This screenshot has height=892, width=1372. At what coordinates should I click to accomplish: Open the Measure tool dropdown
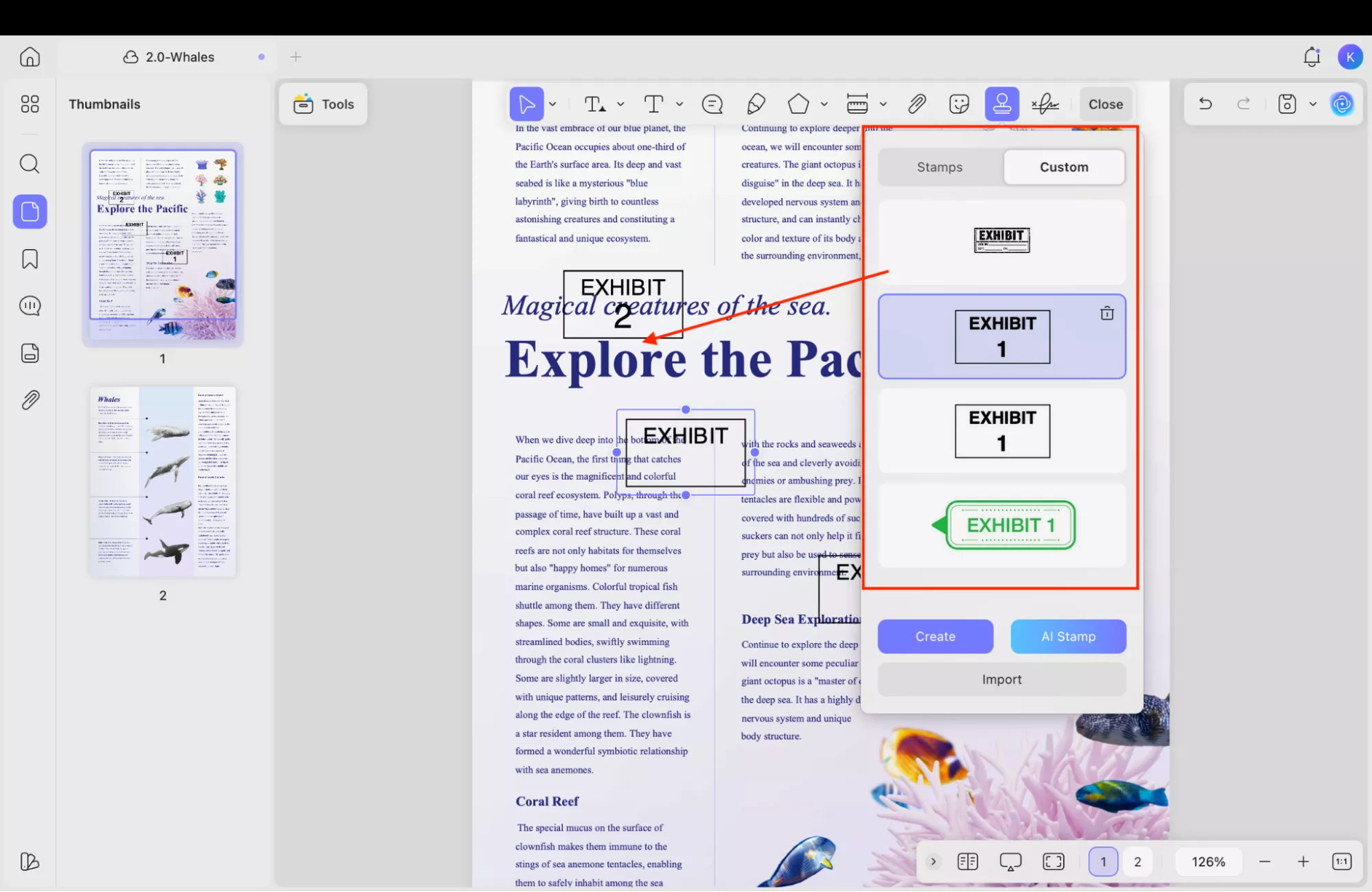(x=883, y=104)
